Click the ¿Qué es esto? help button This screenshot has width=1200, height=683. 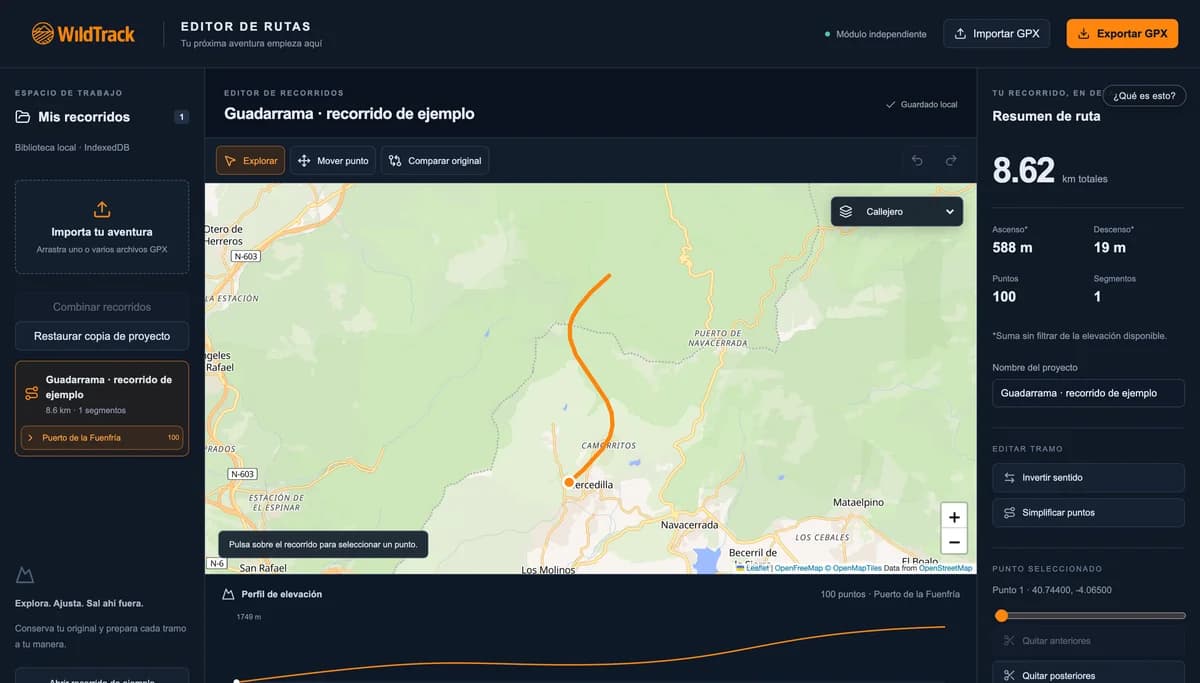point(1145,96)
